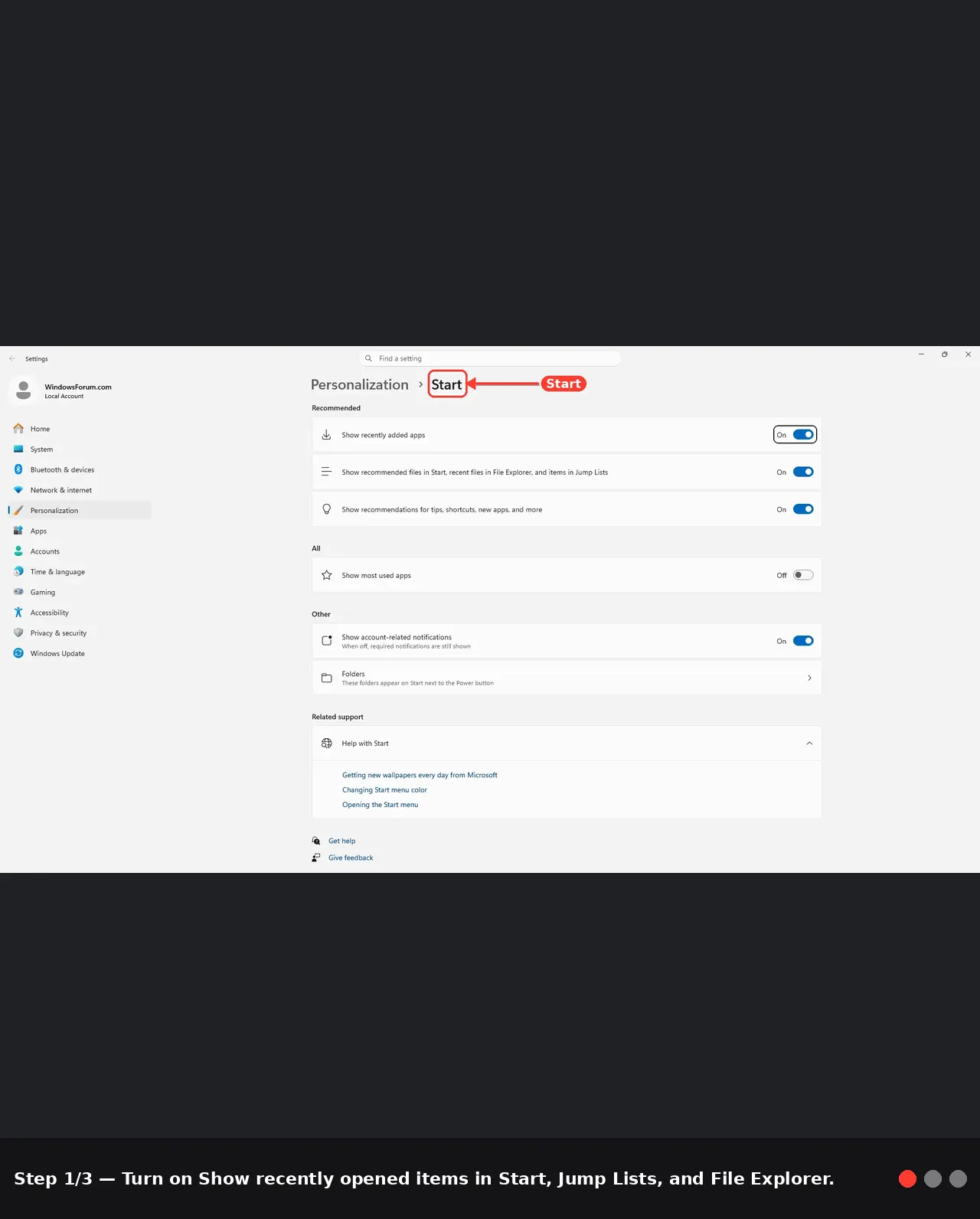Click the Bluetooth & devices icon
Image resolution: width=980 pixels, height=1219 pixels.
pyautogui.click(x=18, y=469)
